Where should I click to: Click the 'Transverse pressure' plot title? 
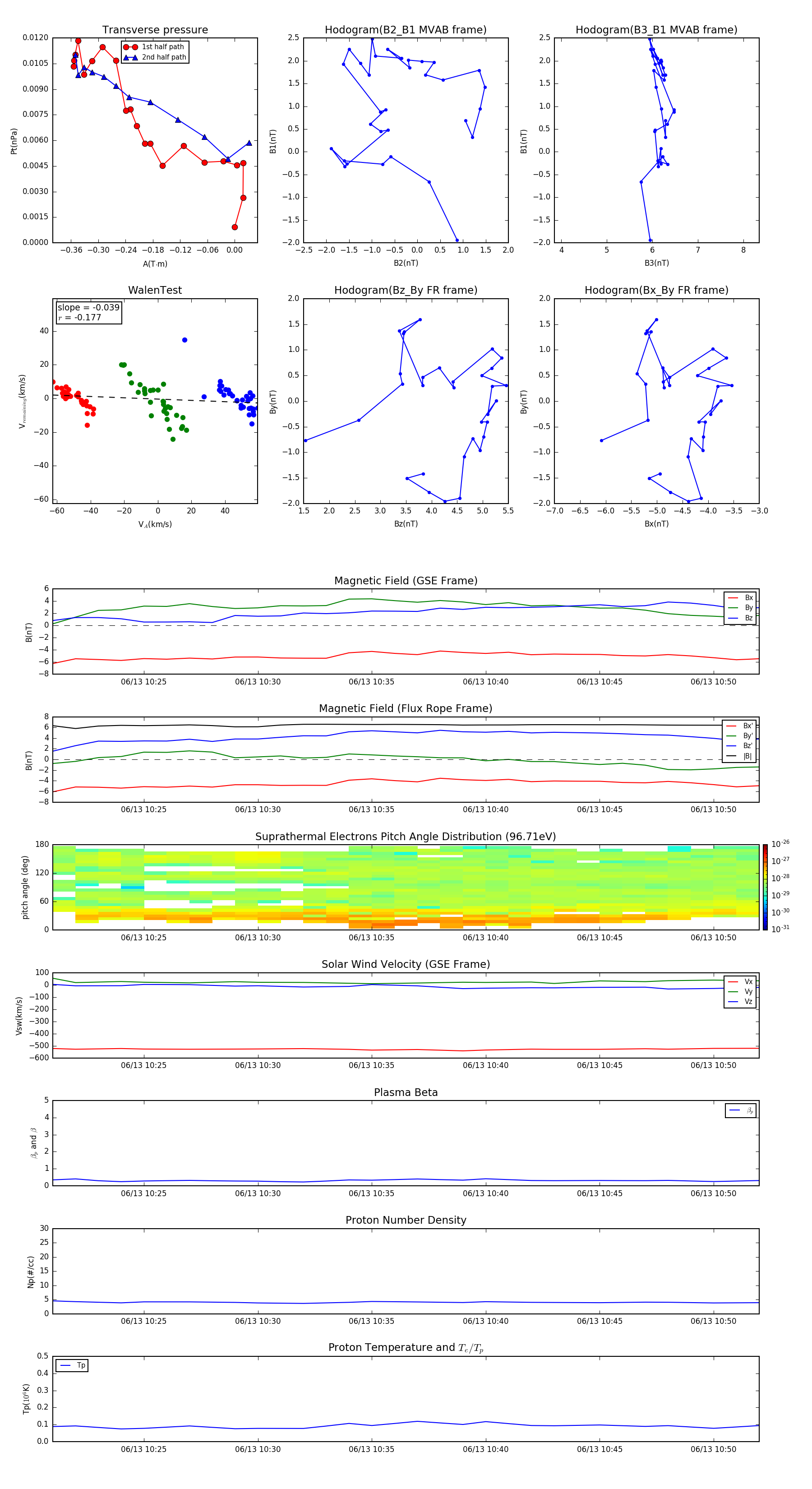(x=155, y=30)
